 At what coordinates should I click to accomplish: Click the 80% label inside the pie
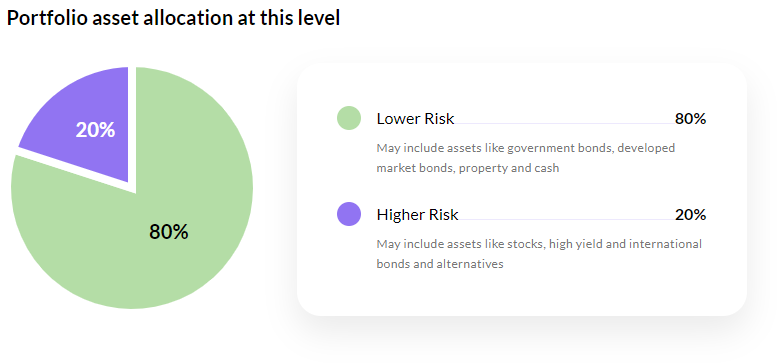(169, 232)
